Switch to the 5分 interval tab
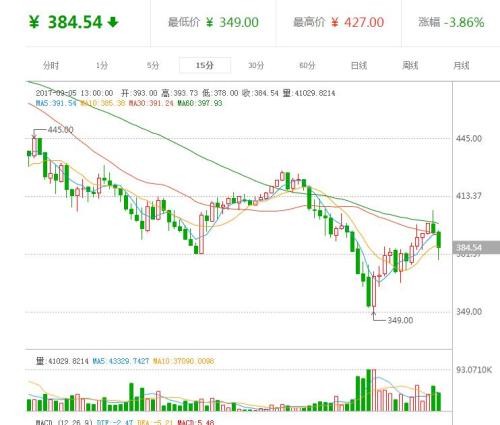 [x=153, y=65]
